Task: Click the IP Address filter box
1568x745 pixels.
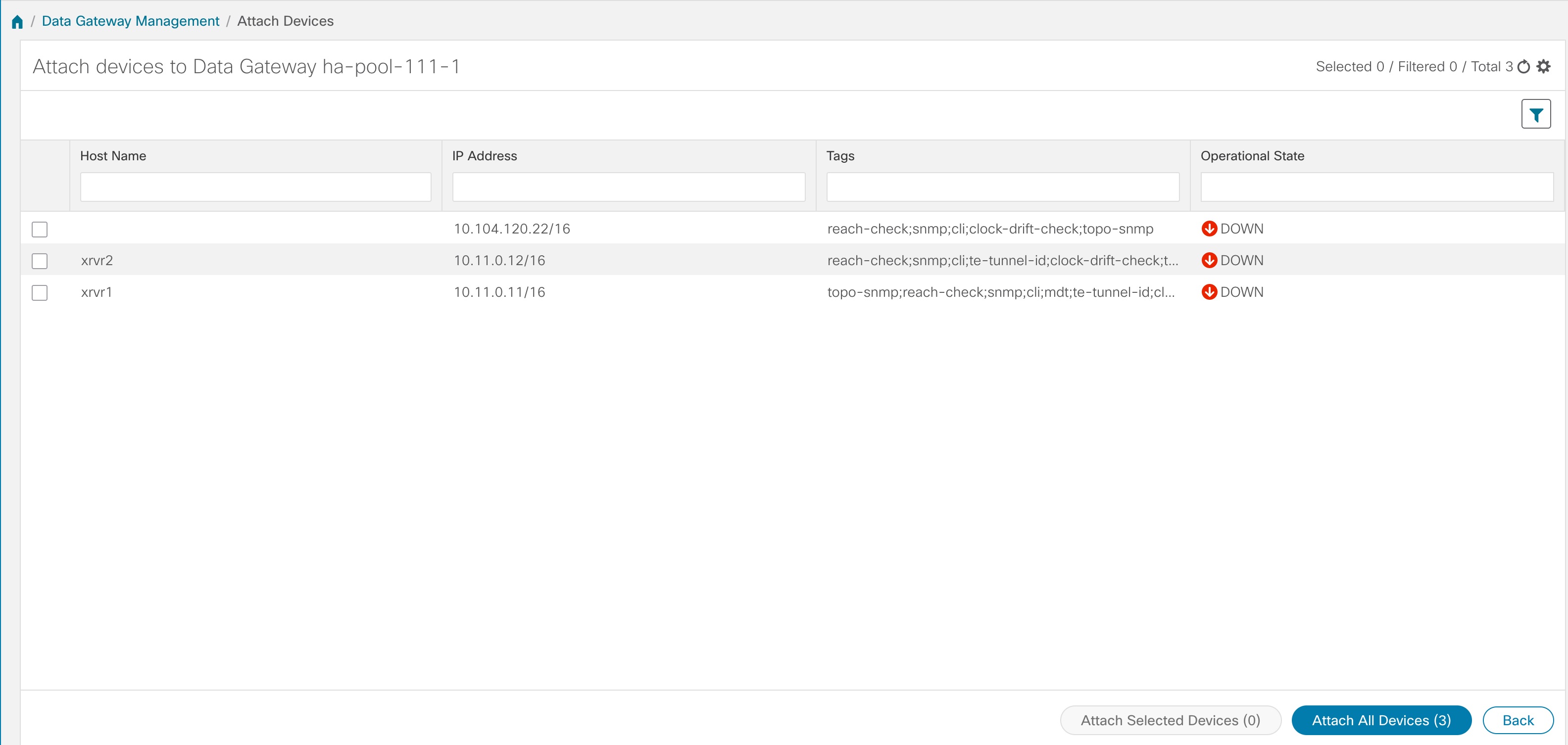Action: point(628,186)
